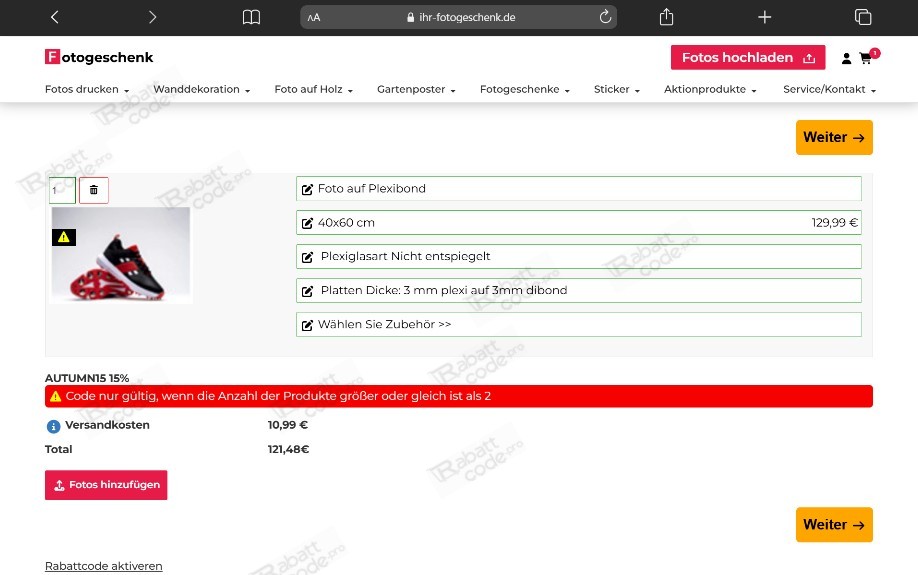Screen dimensions: 918x575
Task: Click edit icon beside Plexiglasart
Action: (x=307, y=257)
